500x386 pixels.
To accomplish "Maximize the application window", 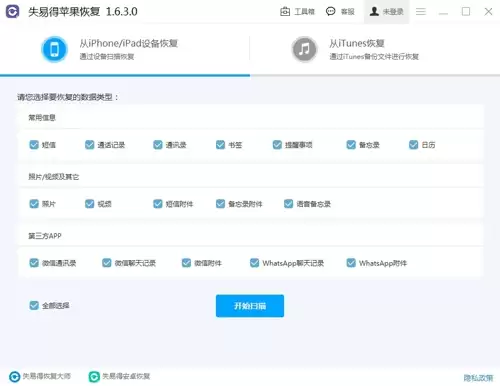I will click(x=466, y=12).
